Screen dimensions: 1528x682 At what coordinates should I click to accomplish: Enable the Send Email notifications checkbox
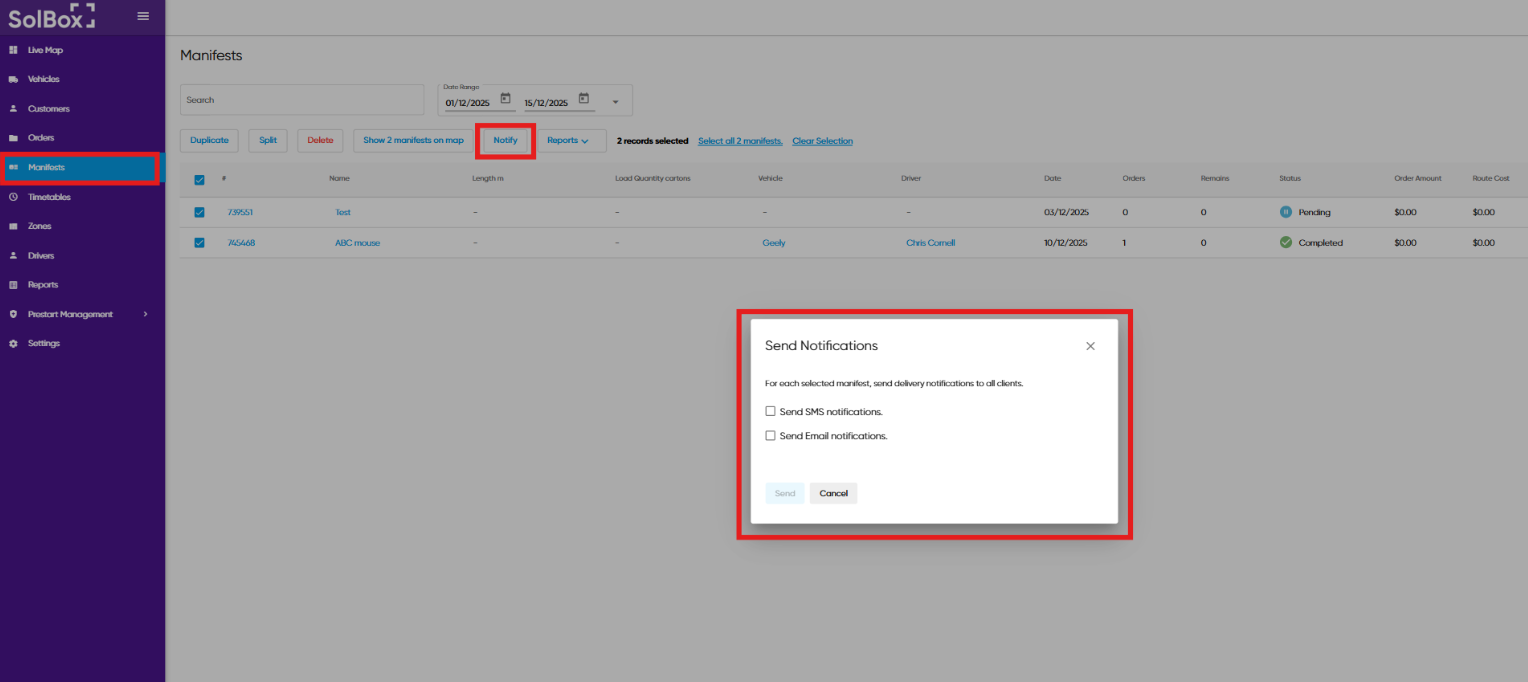tap(770, 436)
